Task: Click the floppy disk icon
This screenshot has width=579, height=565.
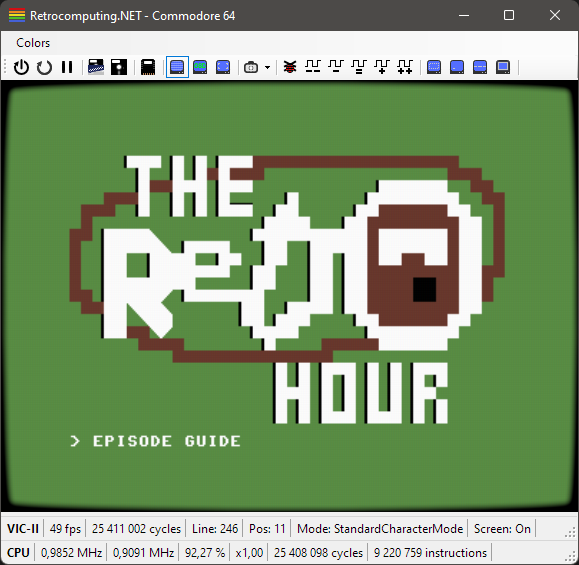Action: (119, 67)
